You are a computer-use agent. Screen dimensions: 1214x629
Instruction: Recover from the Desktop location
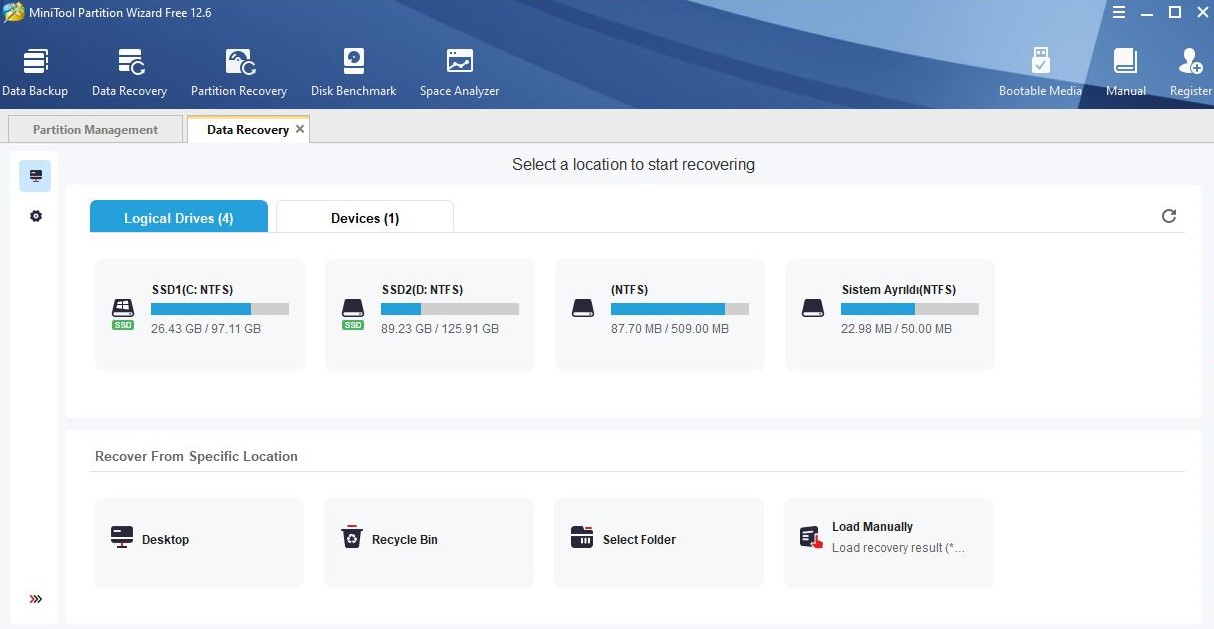[x=199, y=542]
